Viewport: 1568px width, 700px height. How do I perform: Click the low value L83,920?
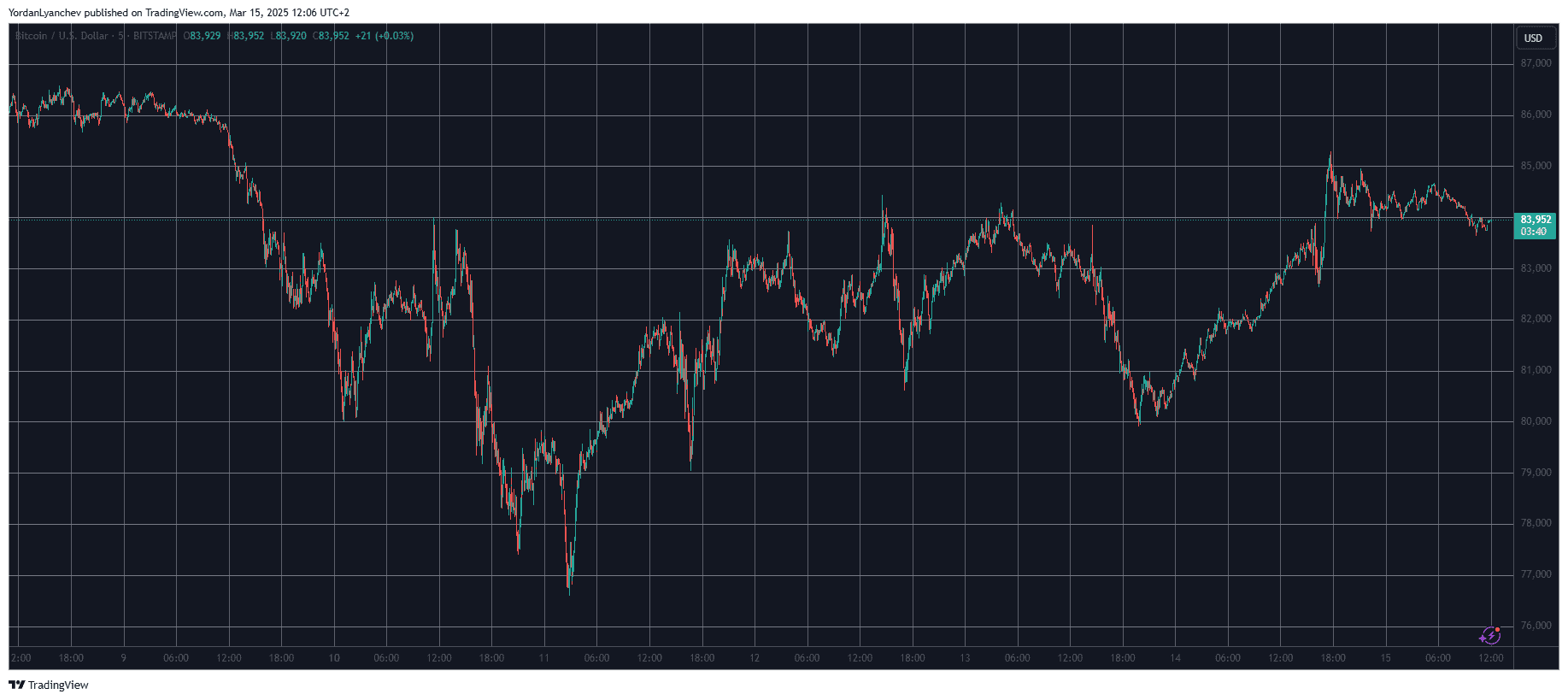pos(289,36)
